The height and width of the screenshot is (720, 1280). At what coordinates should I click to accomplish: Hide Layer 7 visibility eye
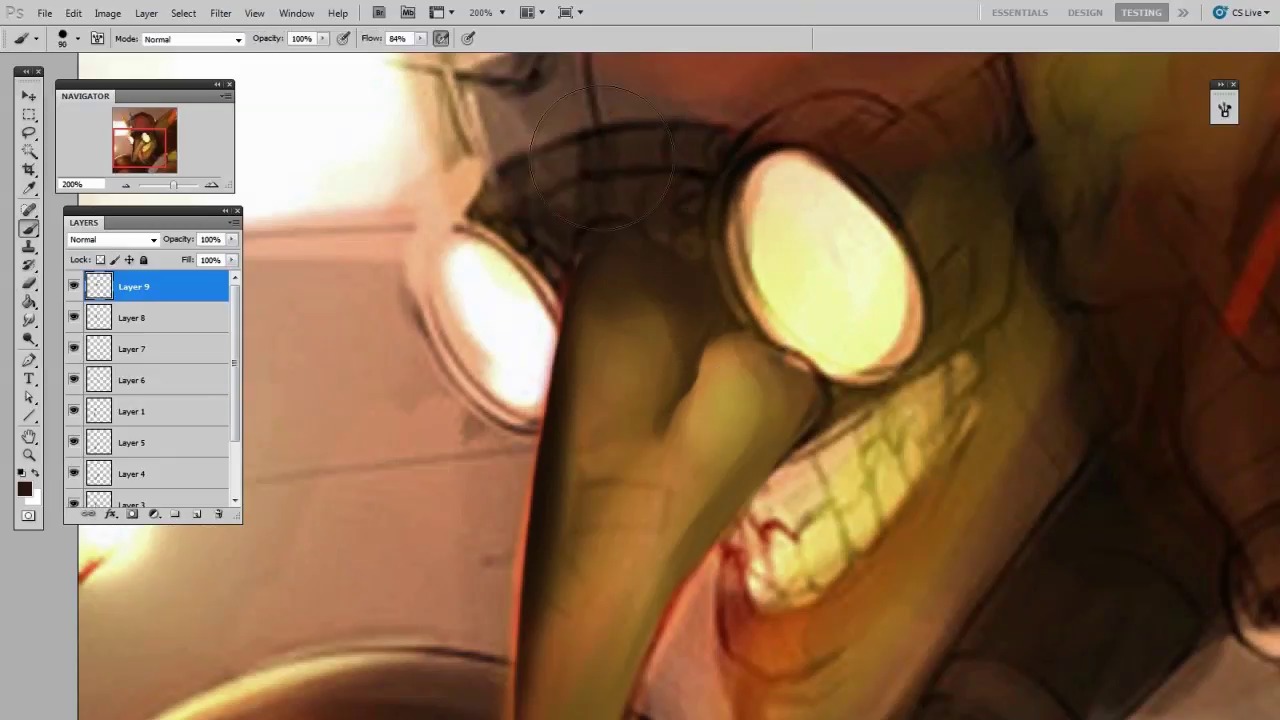tap(74, 348)
